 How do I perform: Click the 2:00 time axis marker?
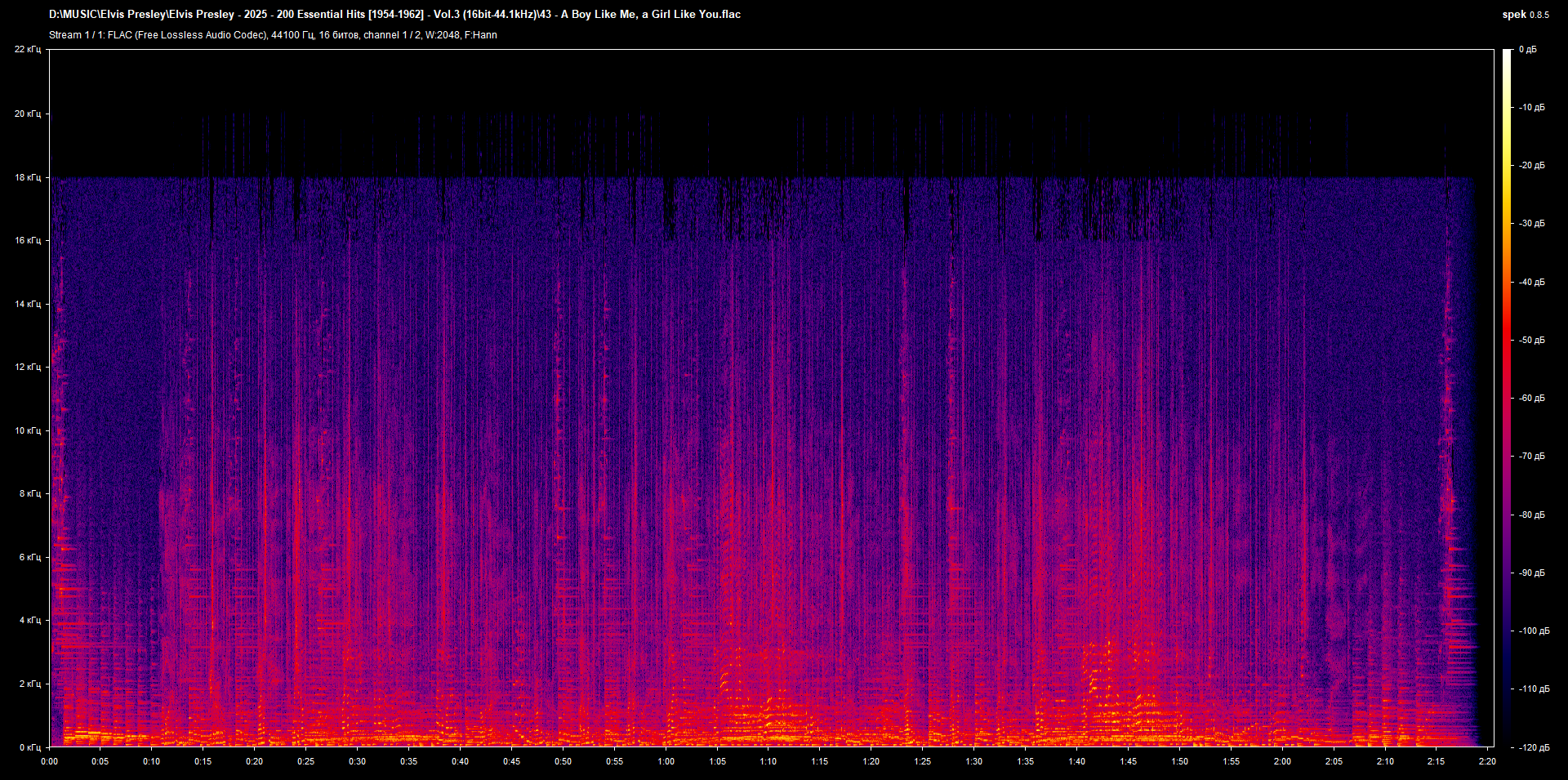click(x=1282, y=761)
